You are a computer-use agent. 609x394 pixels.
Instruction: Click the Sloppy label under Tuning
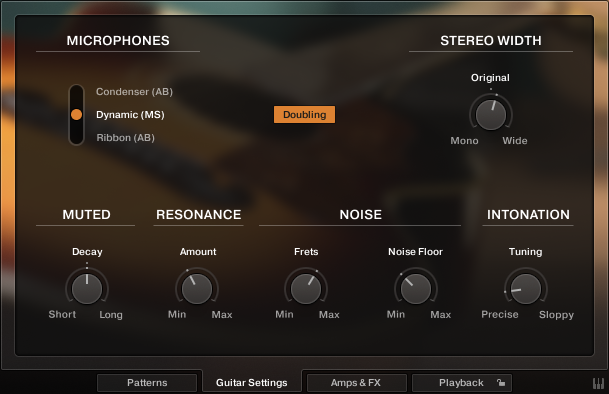pyautogui.click(x=557, y=315)
